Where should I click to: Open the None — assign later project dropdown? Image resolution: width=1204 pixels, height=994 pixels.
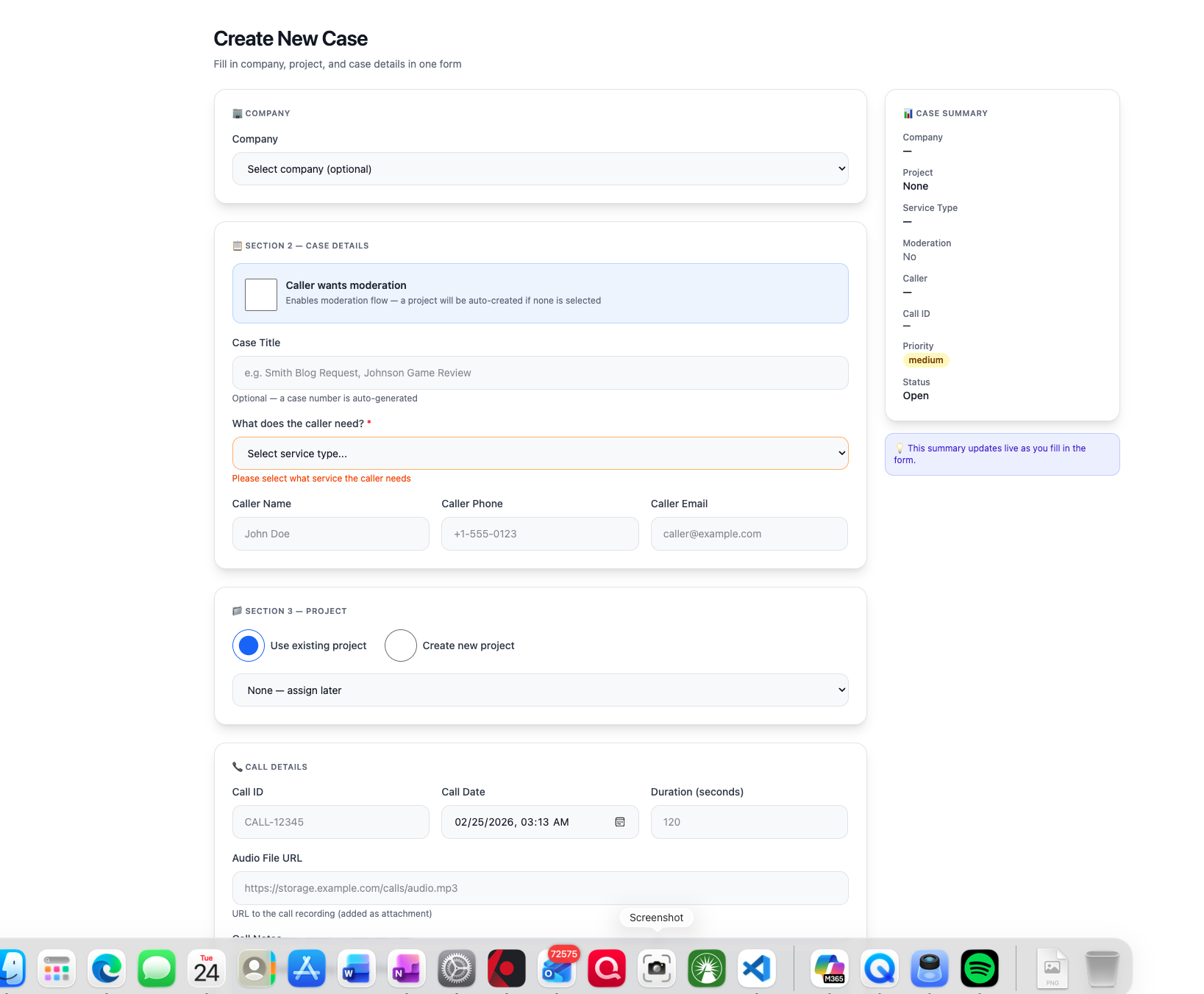540,690
